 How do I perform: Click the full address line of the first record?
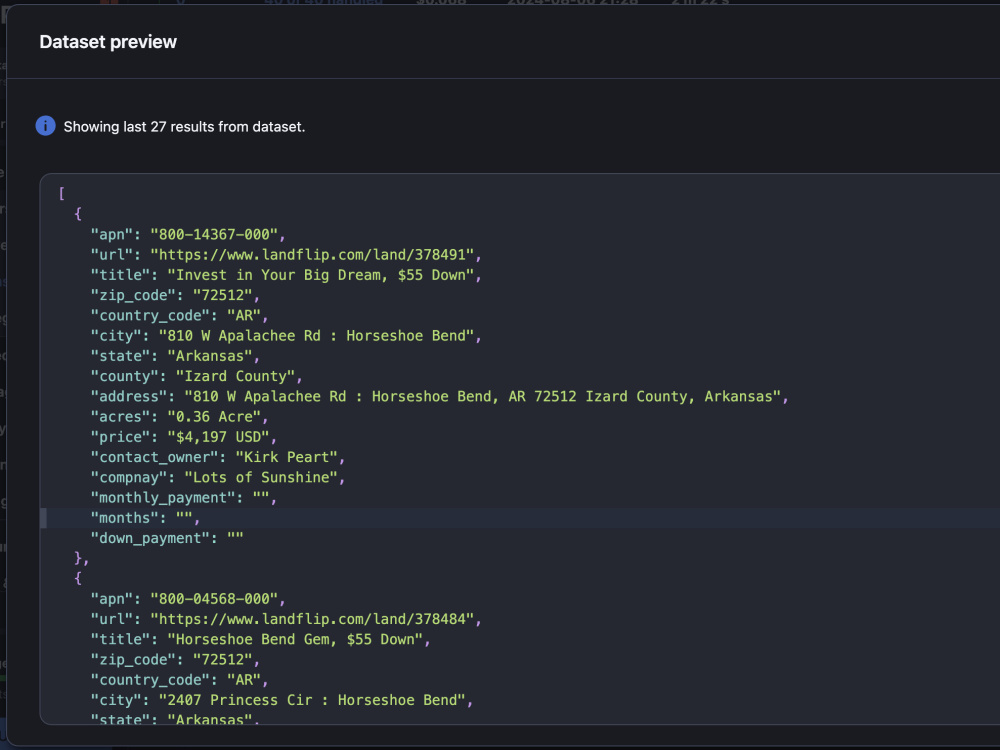tap(439, 397)
